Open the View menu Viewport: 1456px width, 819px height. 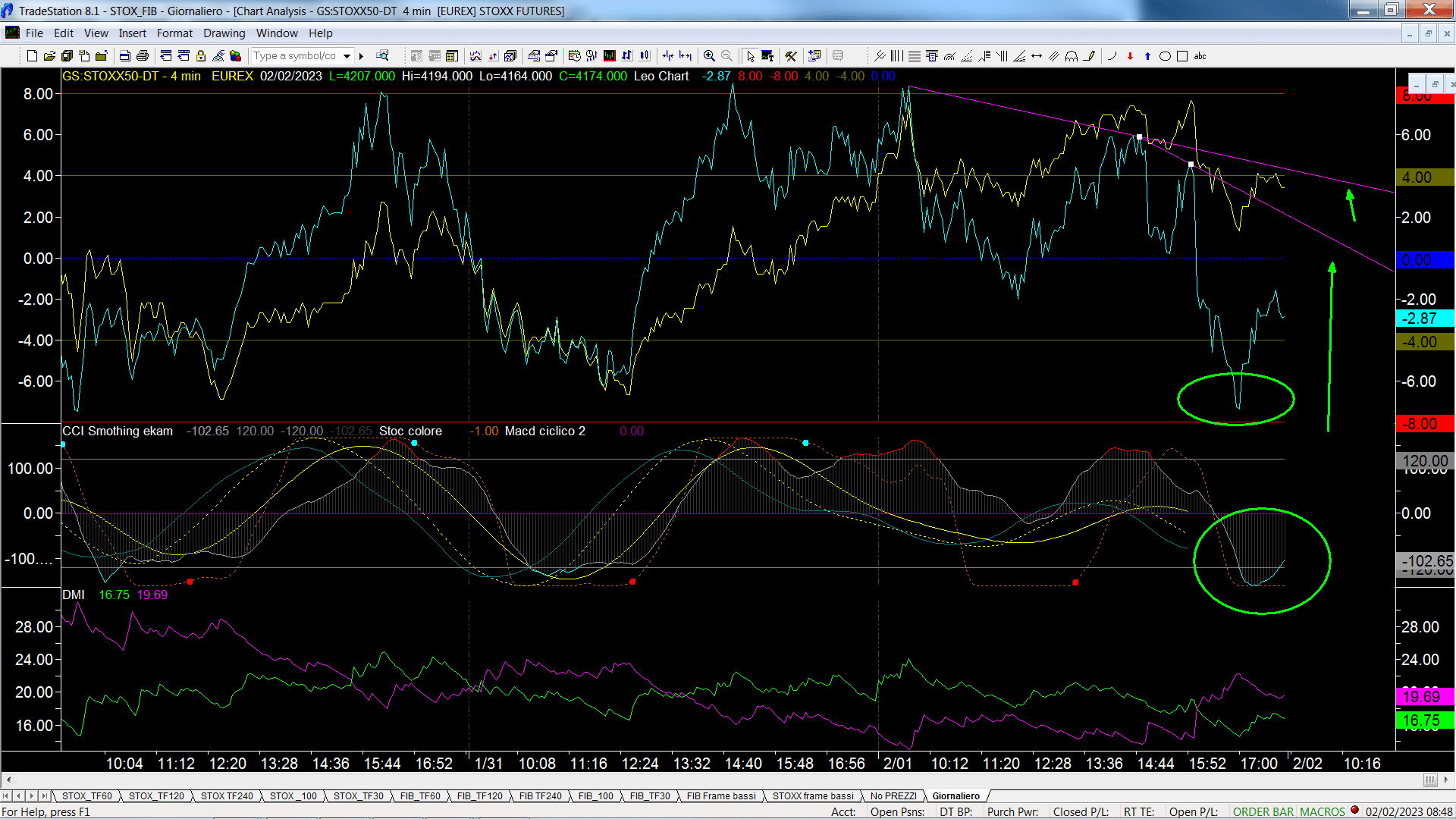[96, 33]
